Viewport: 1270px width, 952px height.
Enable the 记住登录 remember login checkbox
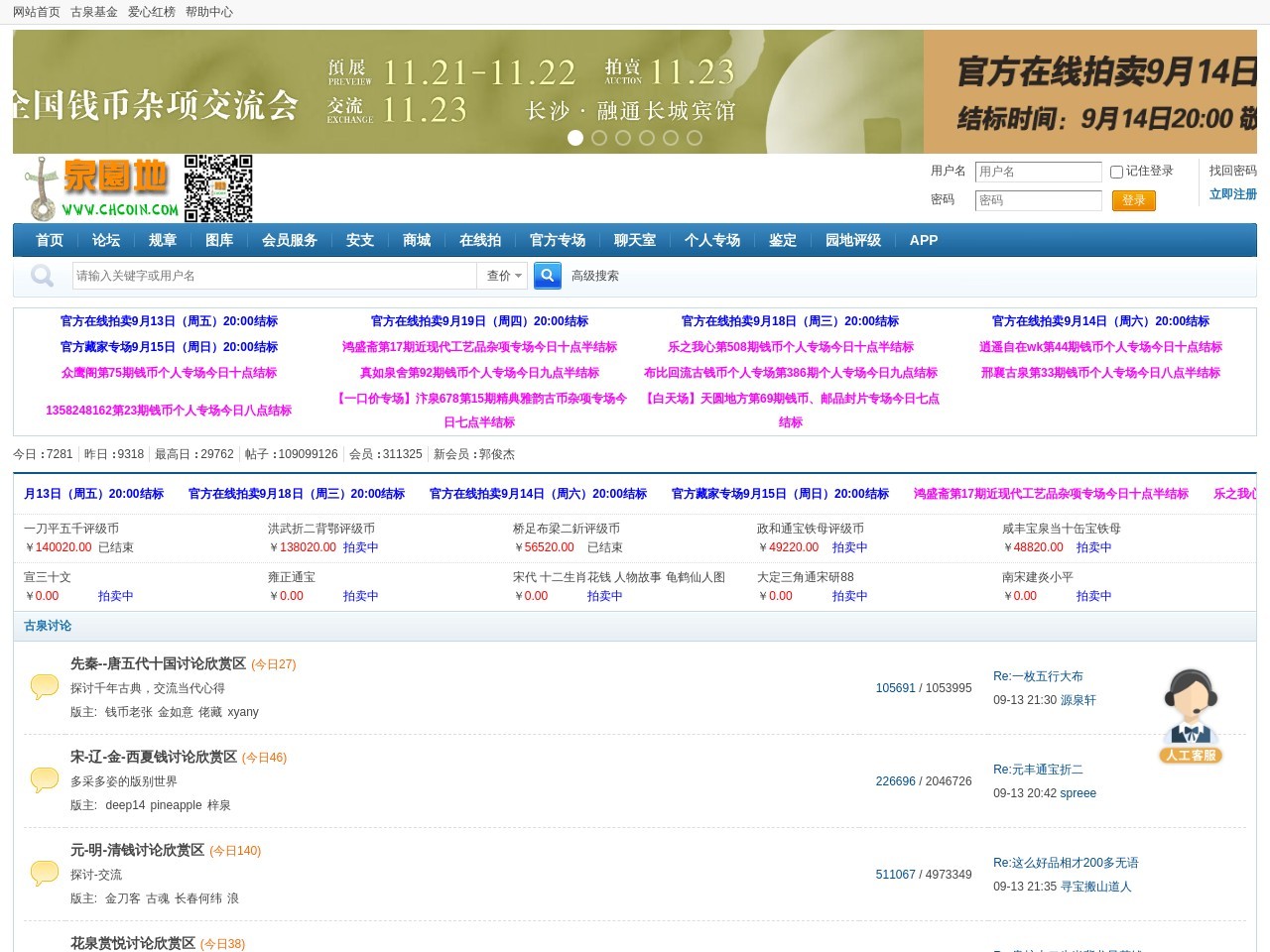1115,172
